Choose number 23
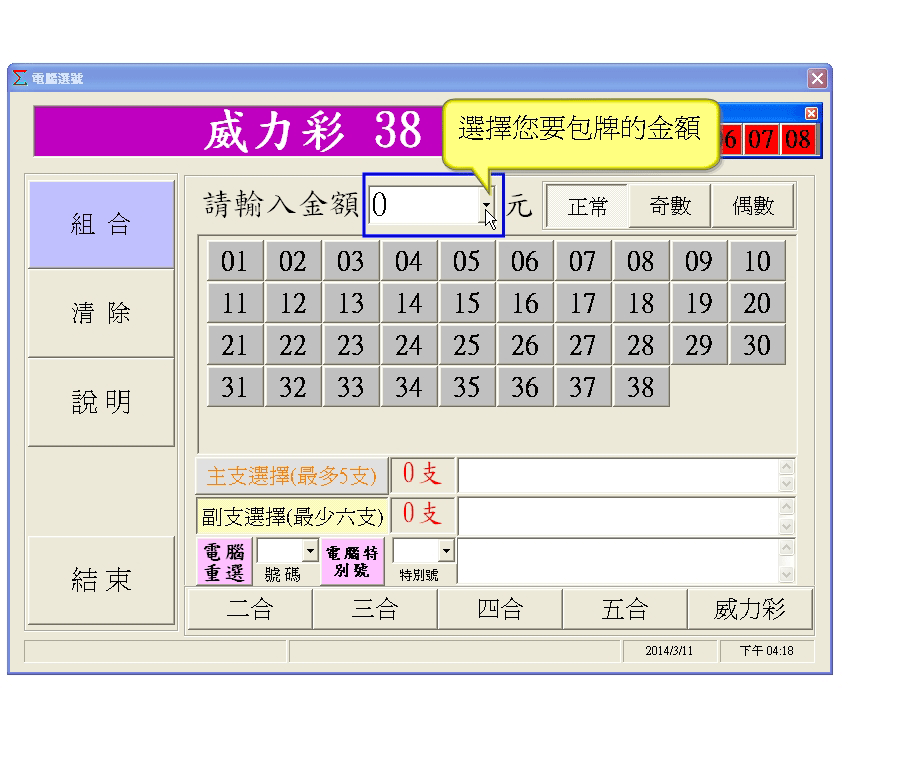The height and width of the screenshot is (763, 903). pos(351,345)
